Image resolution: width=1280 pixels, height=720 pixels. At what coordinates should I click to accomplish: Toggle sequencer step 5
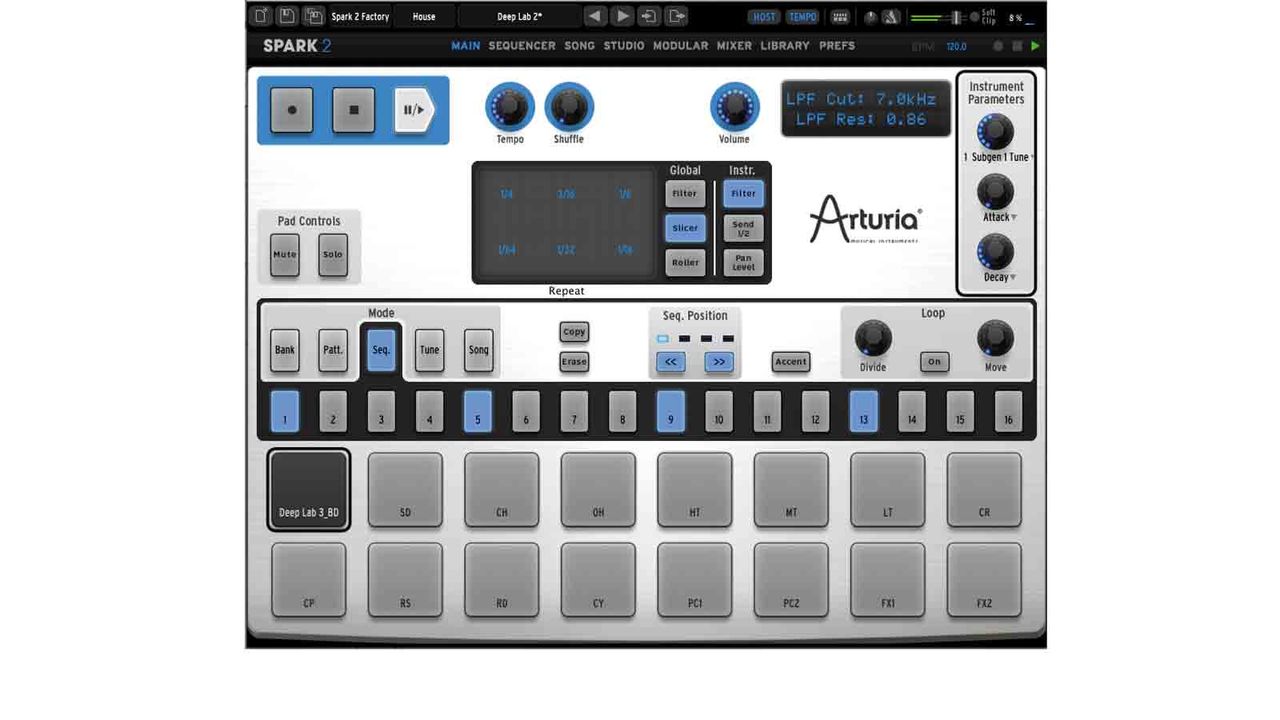click(x=477, y=411)
